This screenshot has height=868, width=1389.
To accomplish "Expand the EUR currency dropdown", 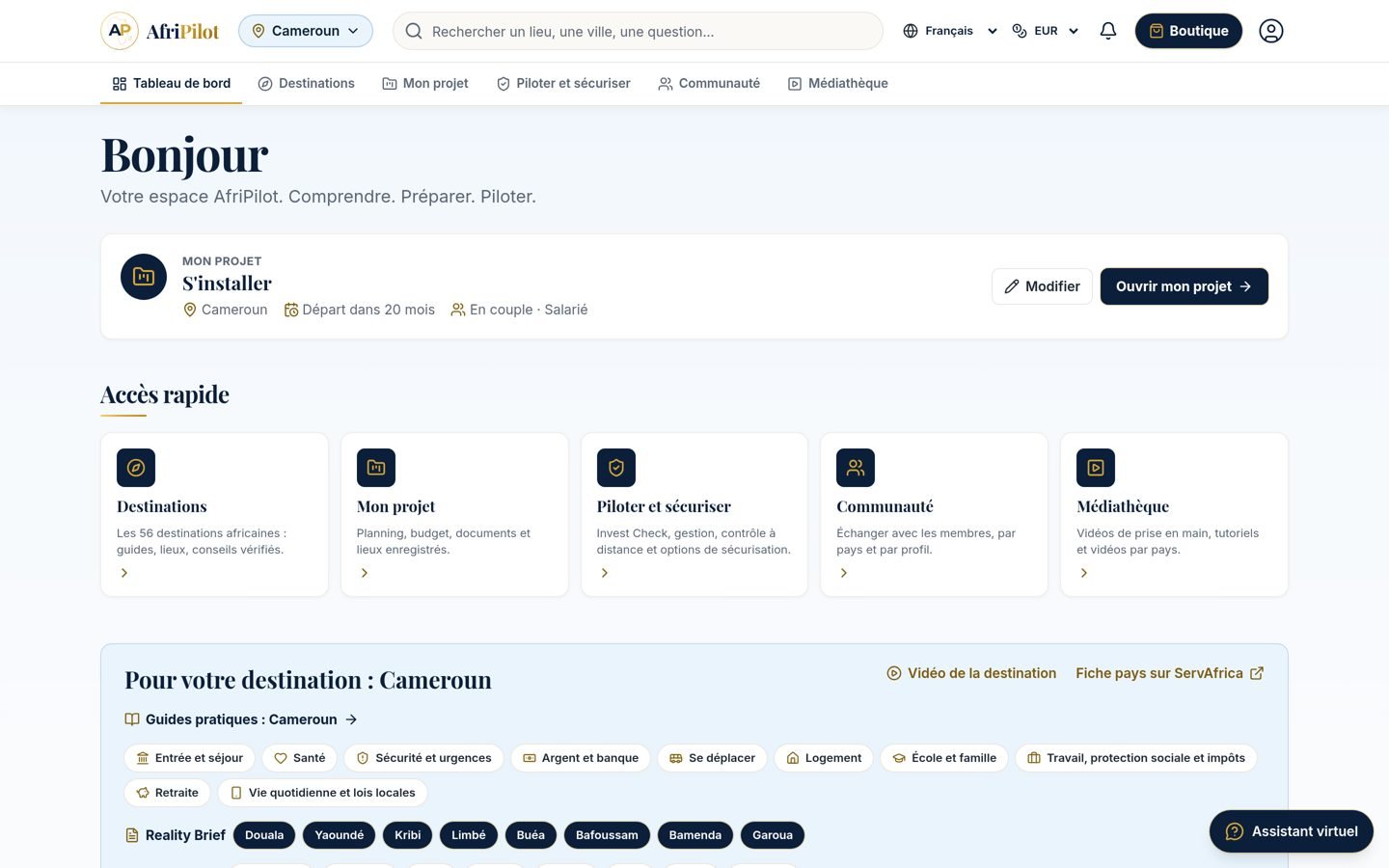I will tap(1047, 31).
